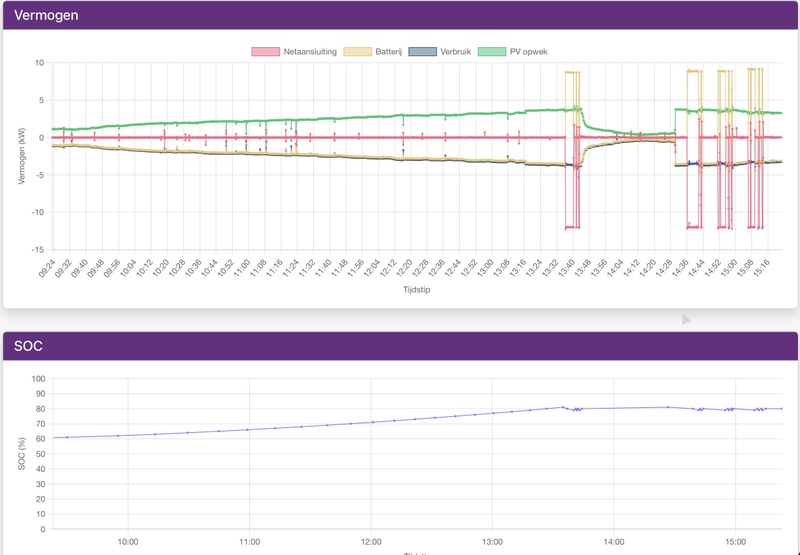This screenshot has width=800, height=555.
Task: Click the Netaansluiting legend label
Action: (310, 52)
